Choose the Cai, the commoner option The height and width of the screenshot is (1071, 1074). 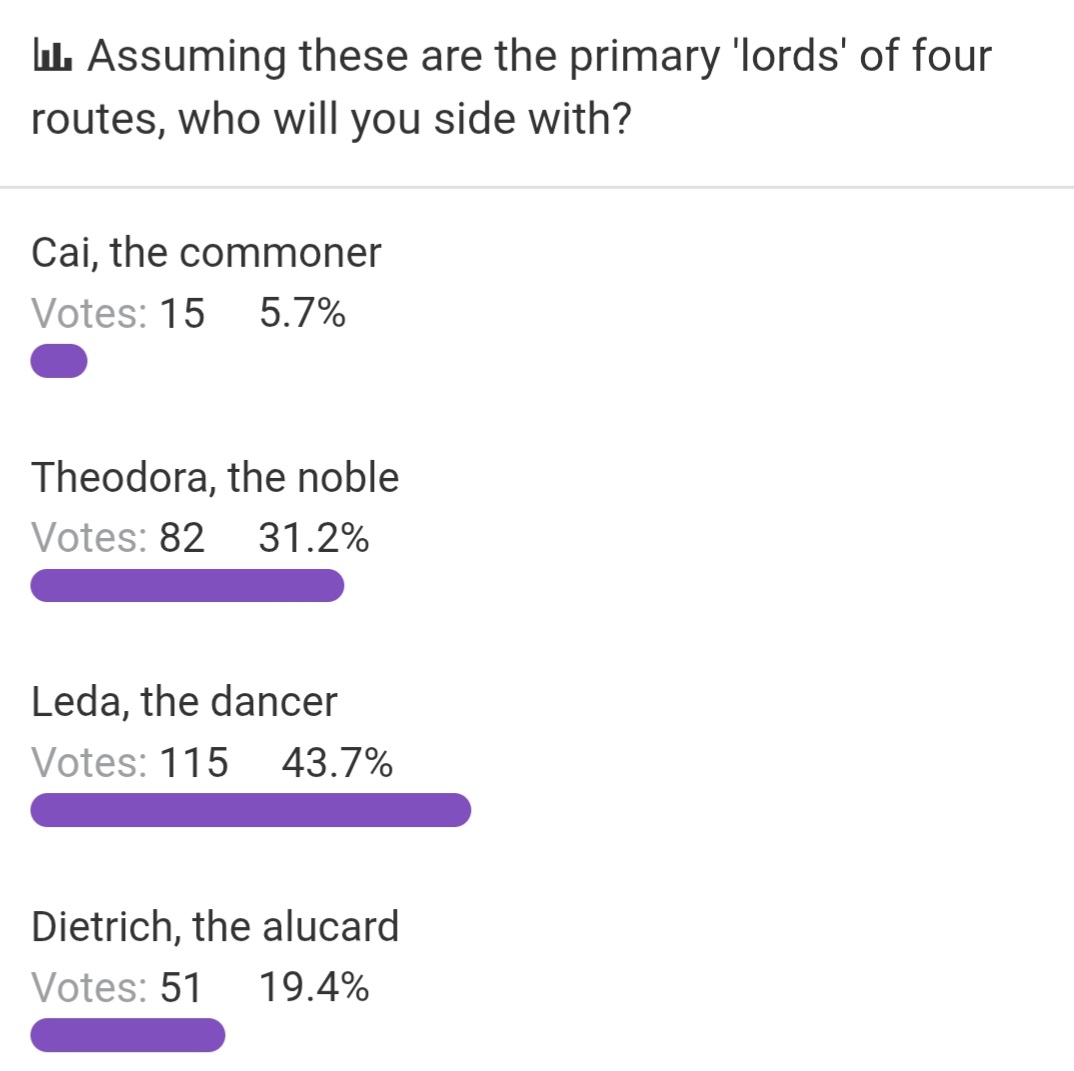tap(206, 253)
